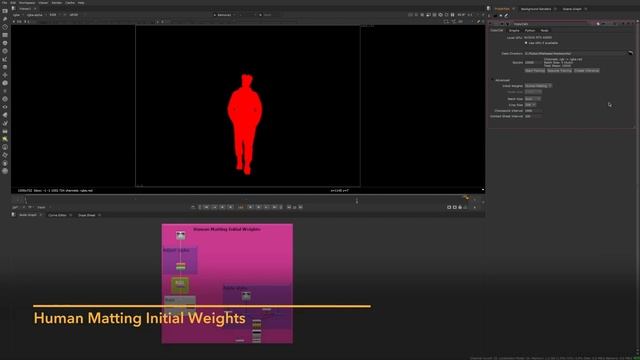
Task: Open the Workspace menu
Action: (x=27, y=2)
